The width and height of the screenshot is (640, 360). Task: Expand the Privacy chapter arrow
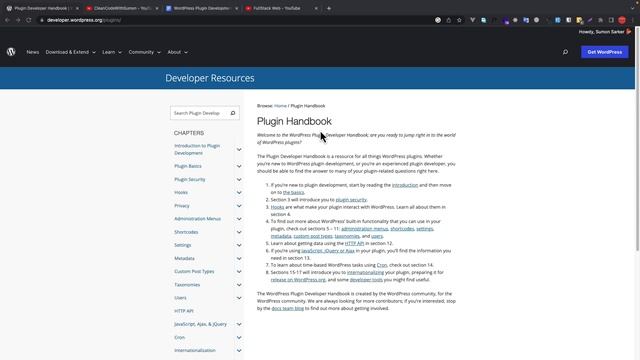click(239, 206)
